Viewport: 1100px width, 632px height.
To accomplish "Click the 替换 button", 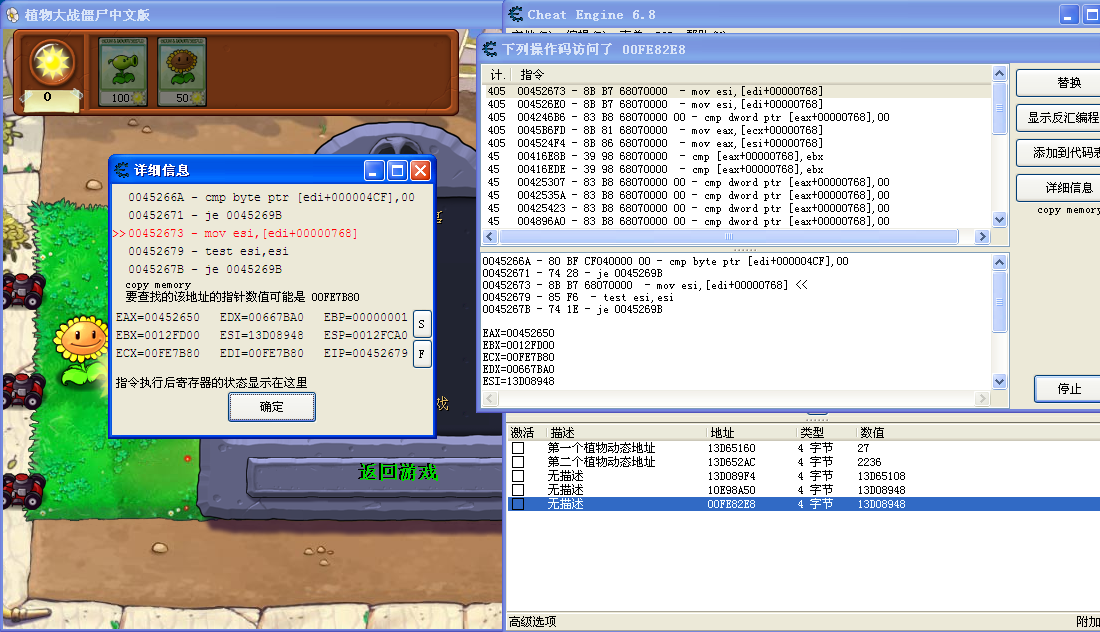I will [1059, 83].
